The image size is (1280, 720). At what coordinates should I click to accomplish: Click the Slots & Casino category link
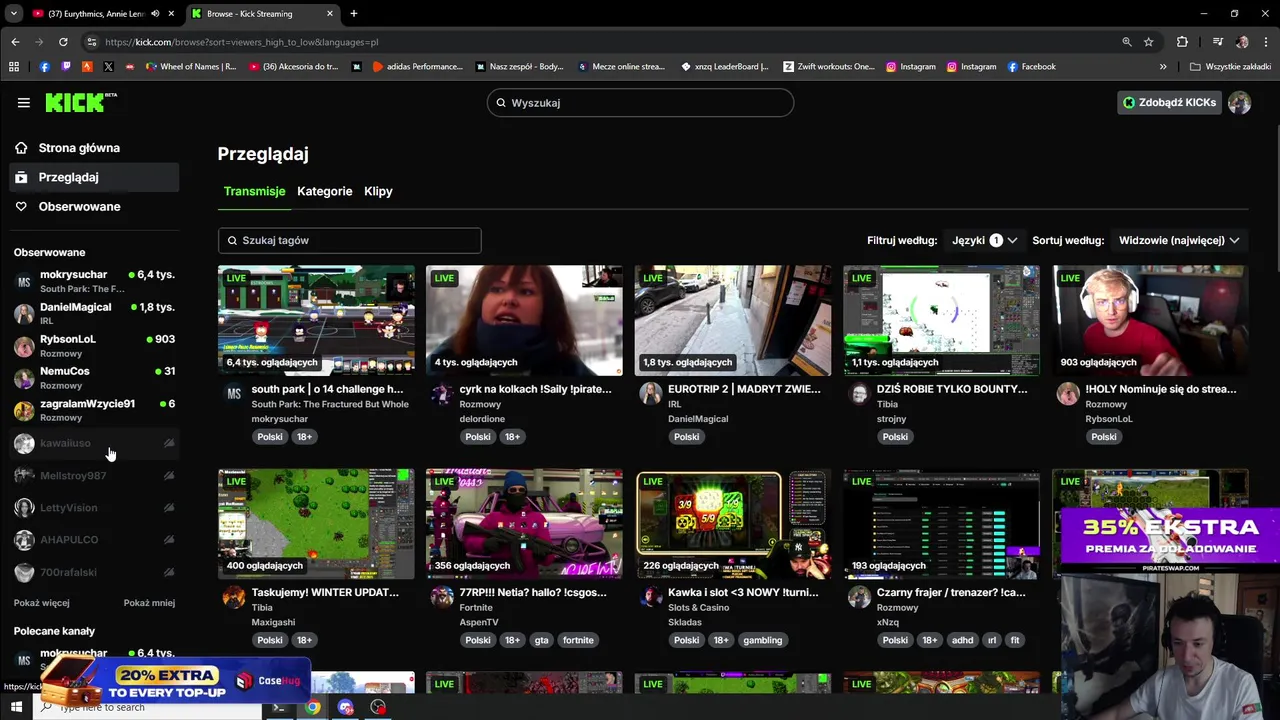pos(698,607)
